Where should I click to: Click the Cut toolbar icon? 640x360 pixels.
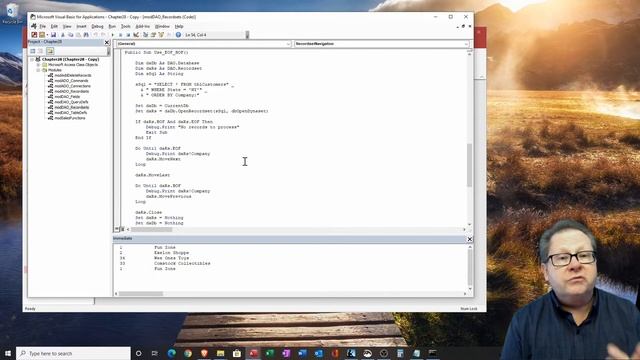(62, 35)
